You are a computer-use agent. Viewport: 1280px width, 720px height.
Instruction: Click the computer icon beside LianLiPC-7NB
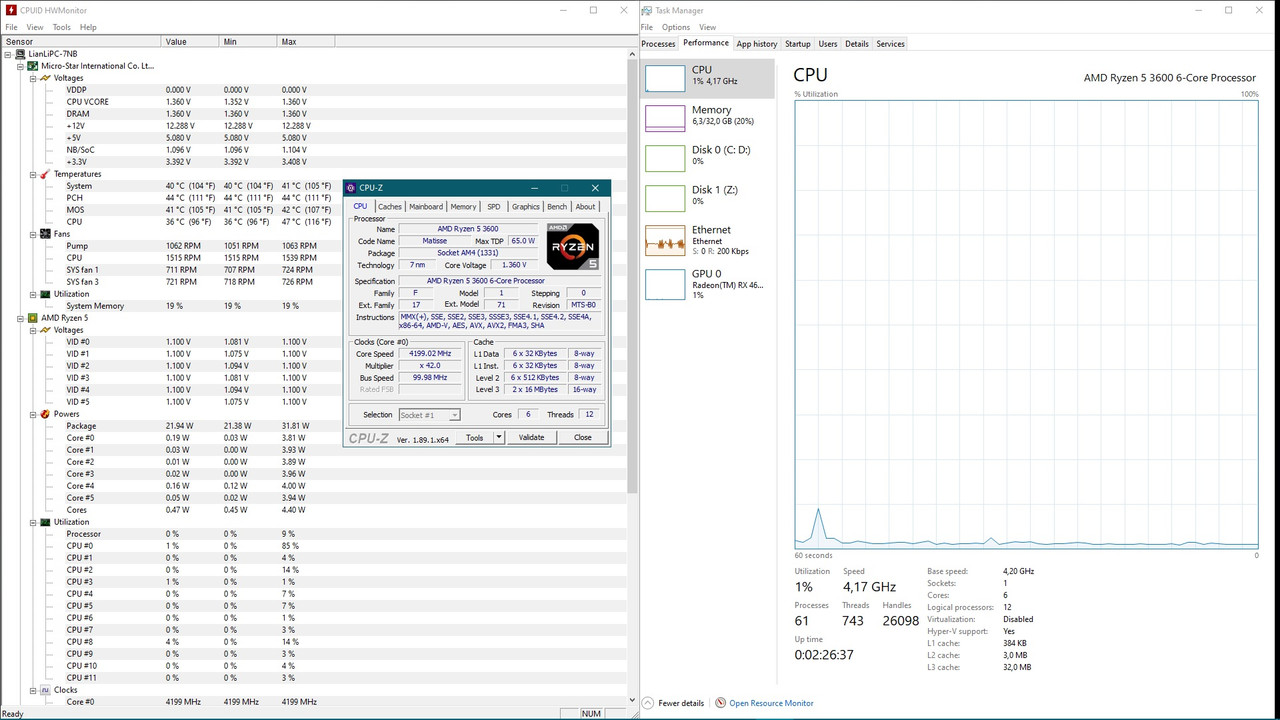click(x=20, y=54)
